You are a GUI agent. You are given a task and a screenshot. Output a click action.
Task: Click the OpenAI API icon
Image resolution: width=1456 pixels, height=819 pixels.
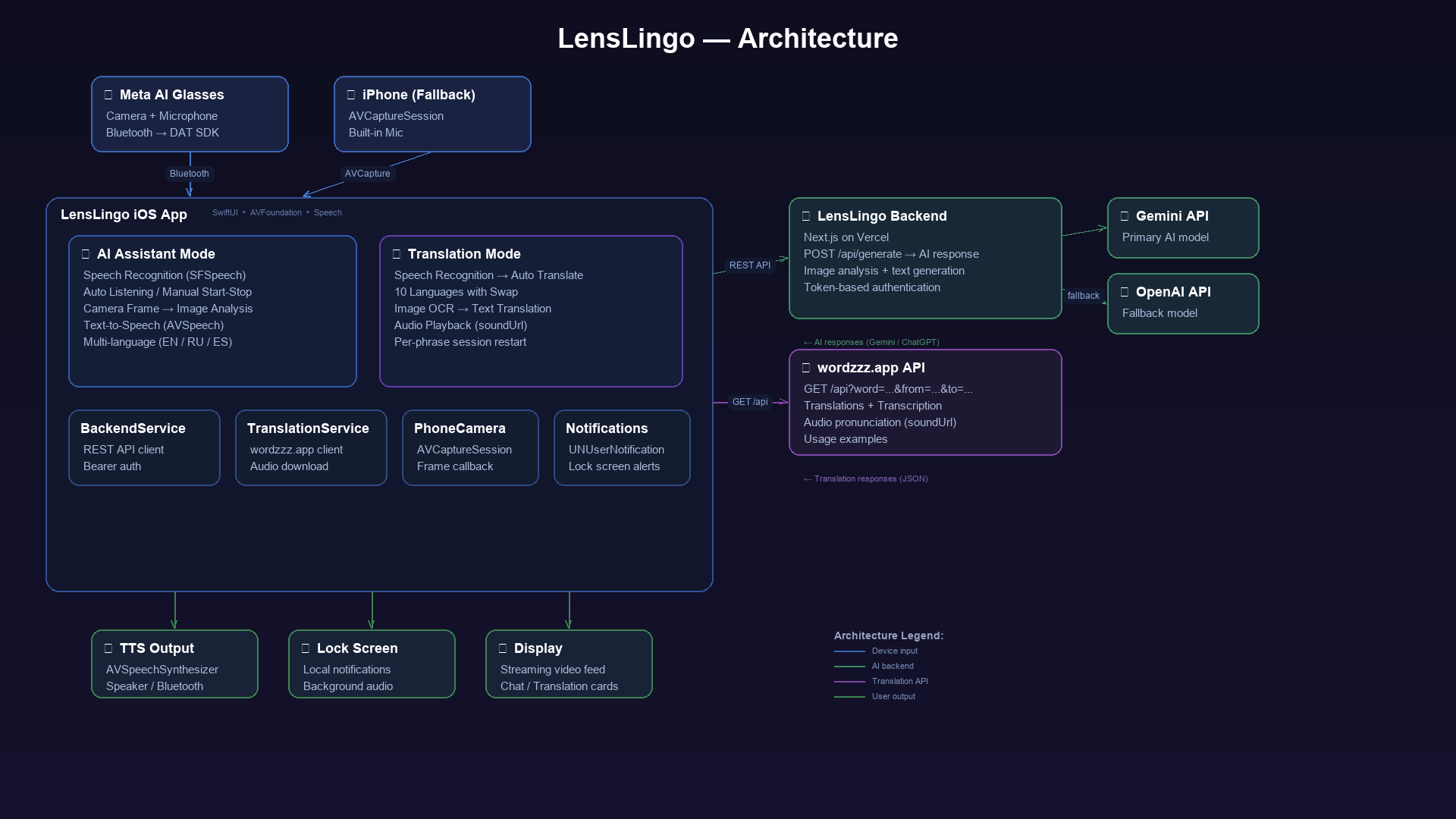1125,293
